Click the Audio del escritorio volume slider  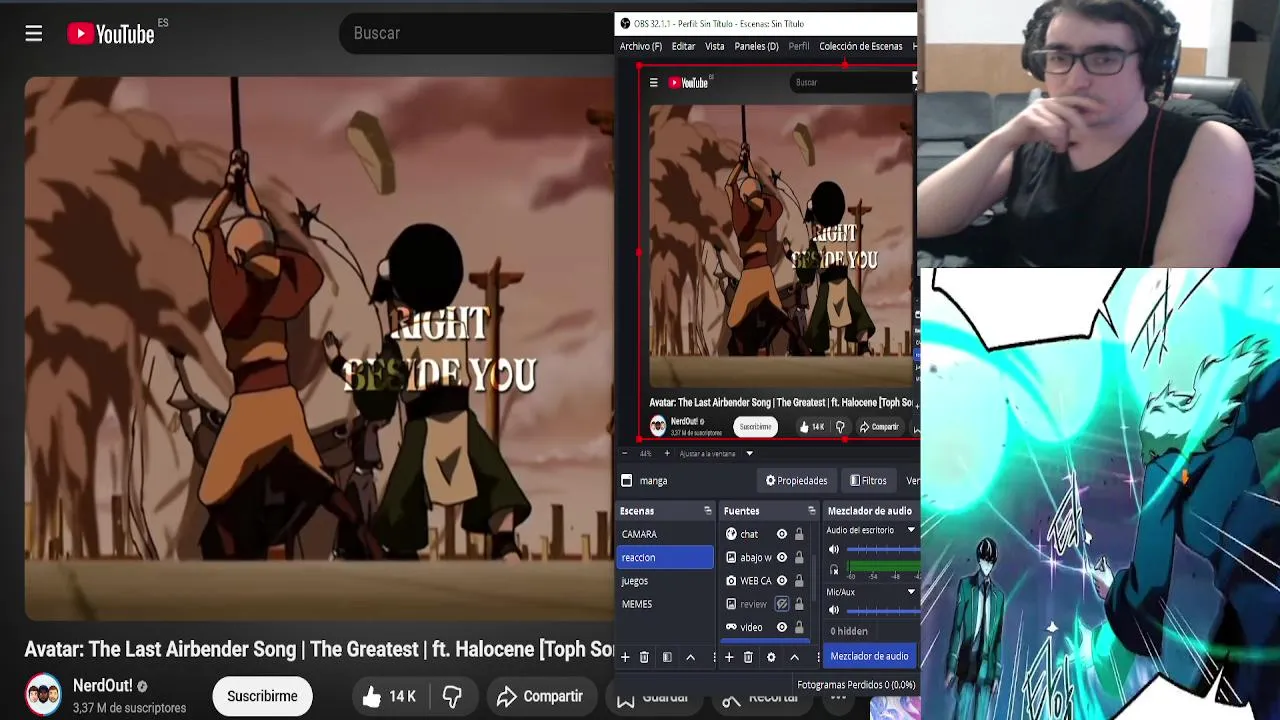(x=883, y=550)
